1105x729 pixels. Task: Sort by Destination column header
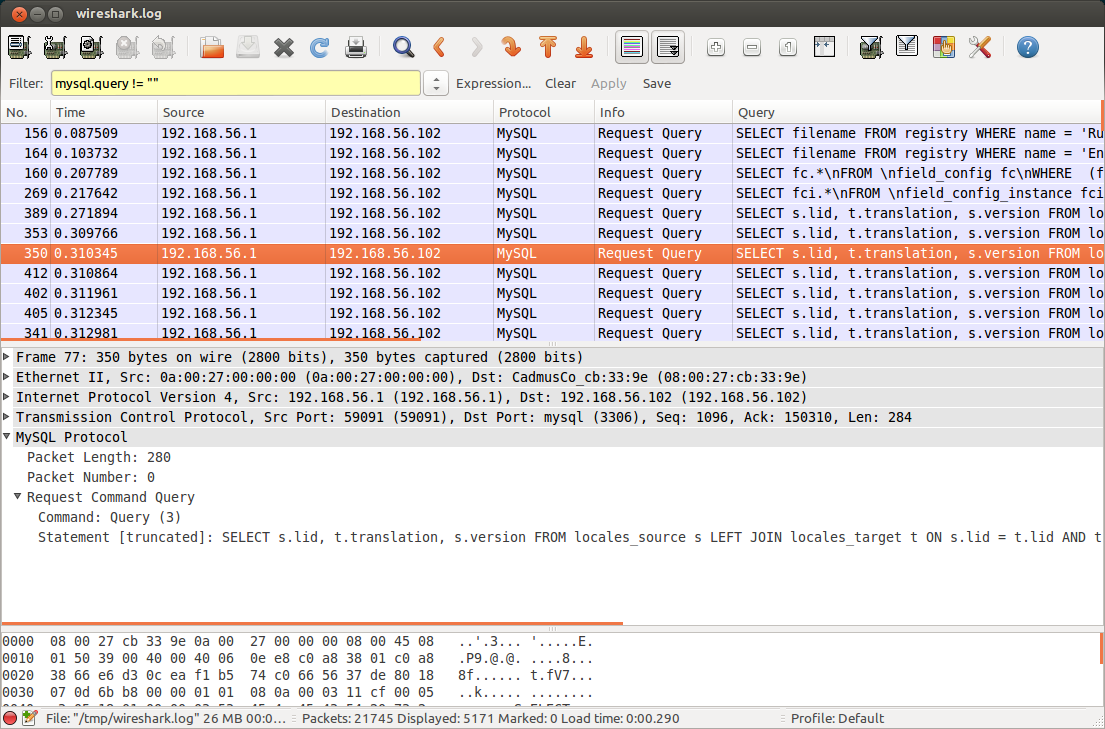(x=410, y=112)
